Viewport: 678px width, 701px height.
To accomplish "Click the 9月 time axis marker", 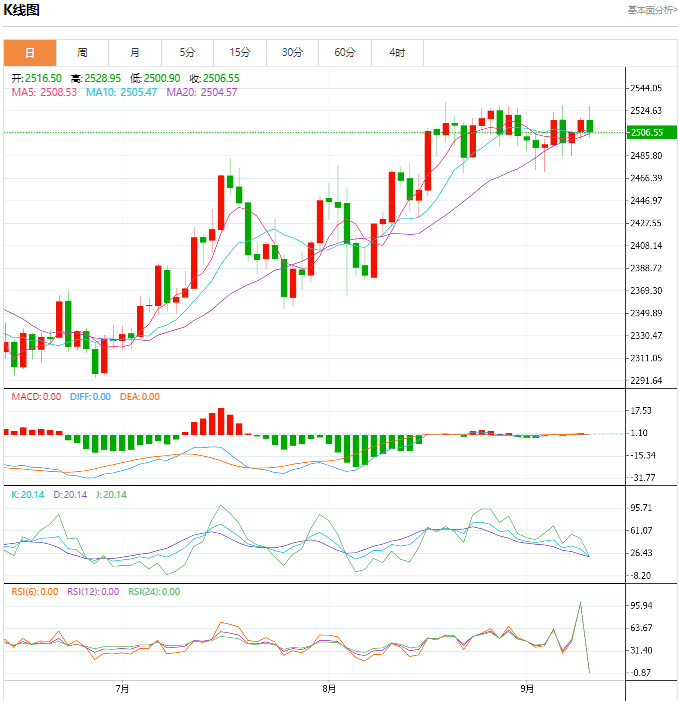I will click(x=527, y=688).
